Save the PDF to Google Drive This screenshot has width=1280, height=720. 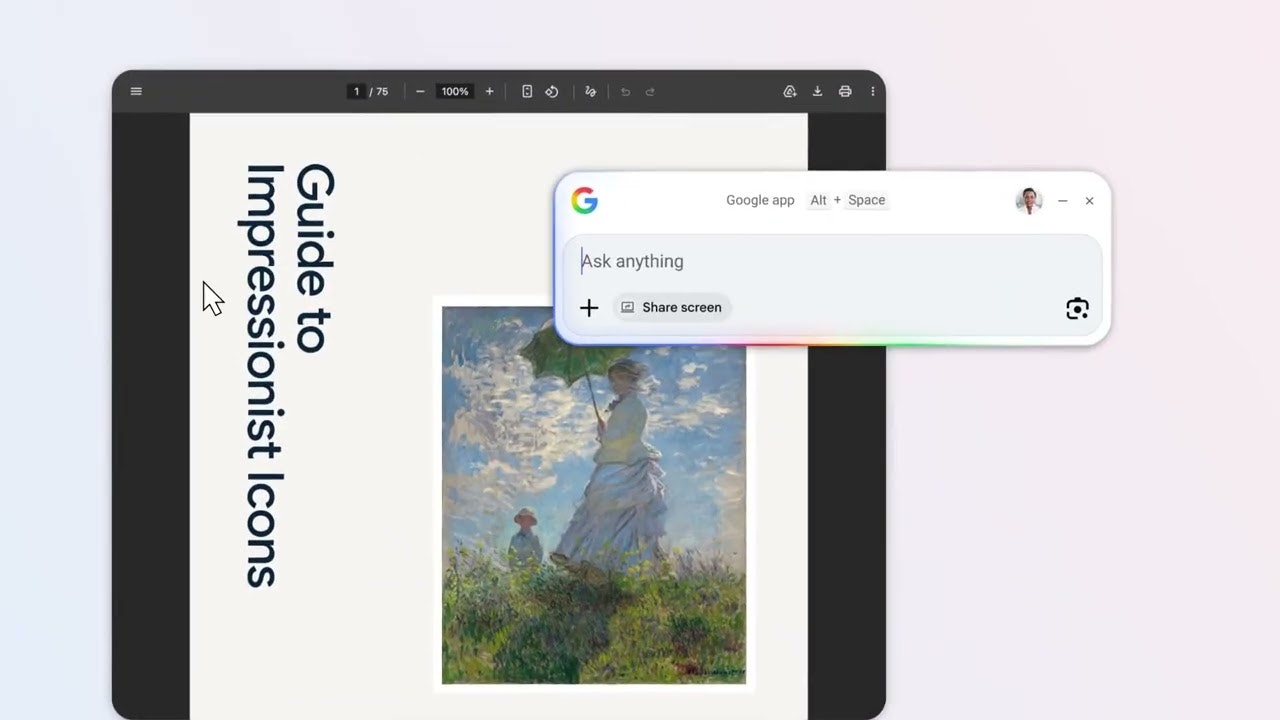tap(789, 91)
